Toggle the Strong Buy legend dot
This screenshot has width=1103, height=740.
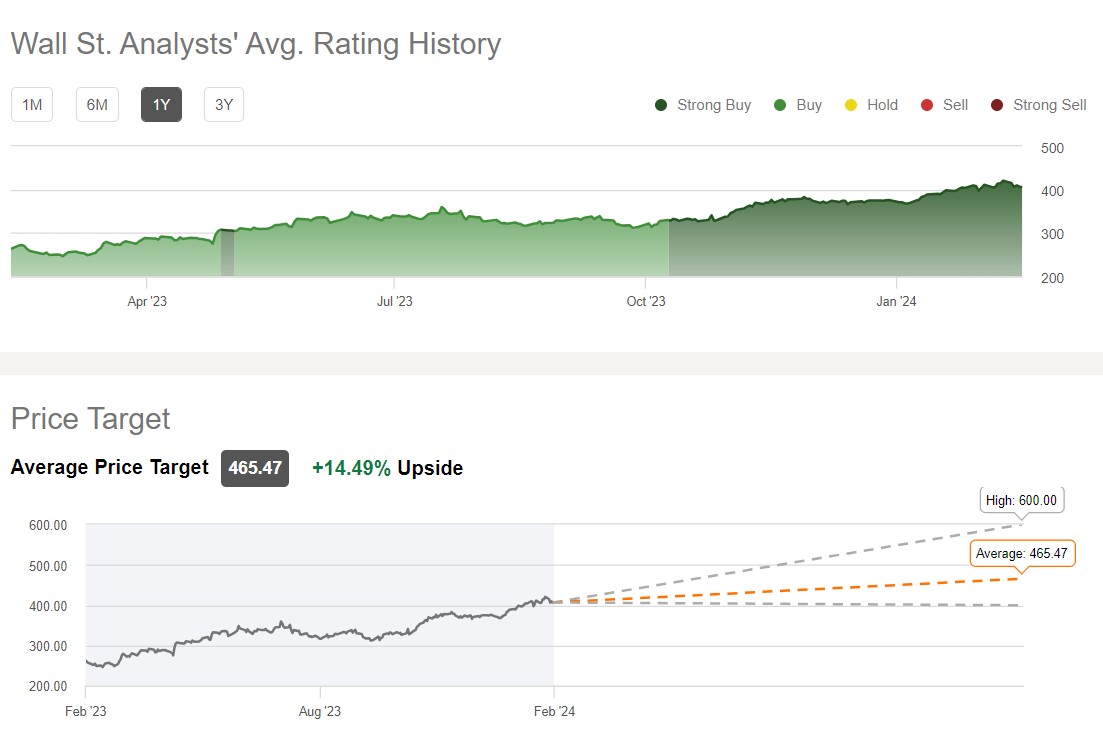pyautogui.click(x=661, y=105)
